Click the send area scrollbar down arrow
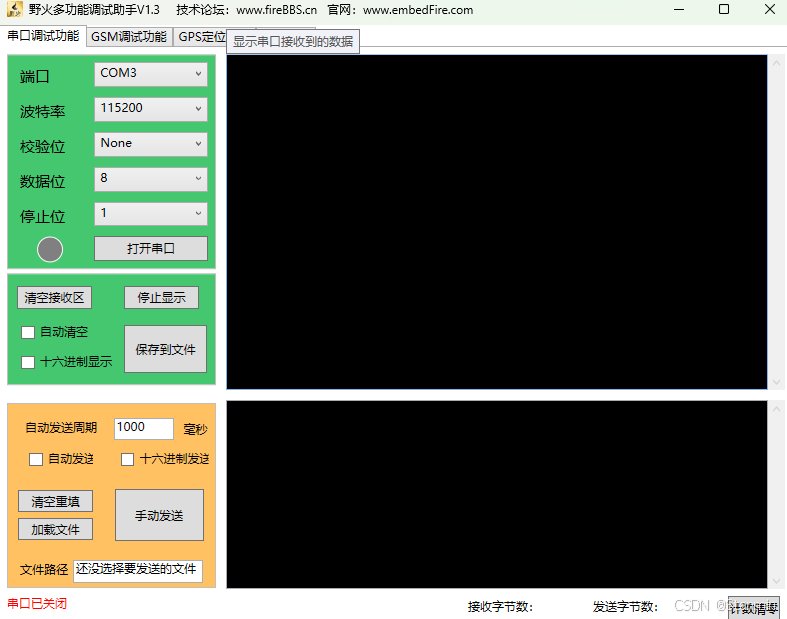The width and height of the screenshot is (787, 619). click(x=776, y=581)
